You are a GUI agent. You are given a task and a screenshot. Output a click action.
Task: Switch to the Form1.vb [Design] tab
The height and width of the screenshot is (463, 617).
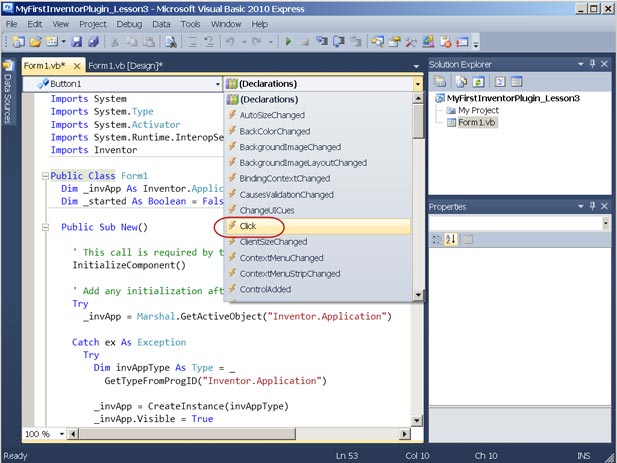pos(125,66)
